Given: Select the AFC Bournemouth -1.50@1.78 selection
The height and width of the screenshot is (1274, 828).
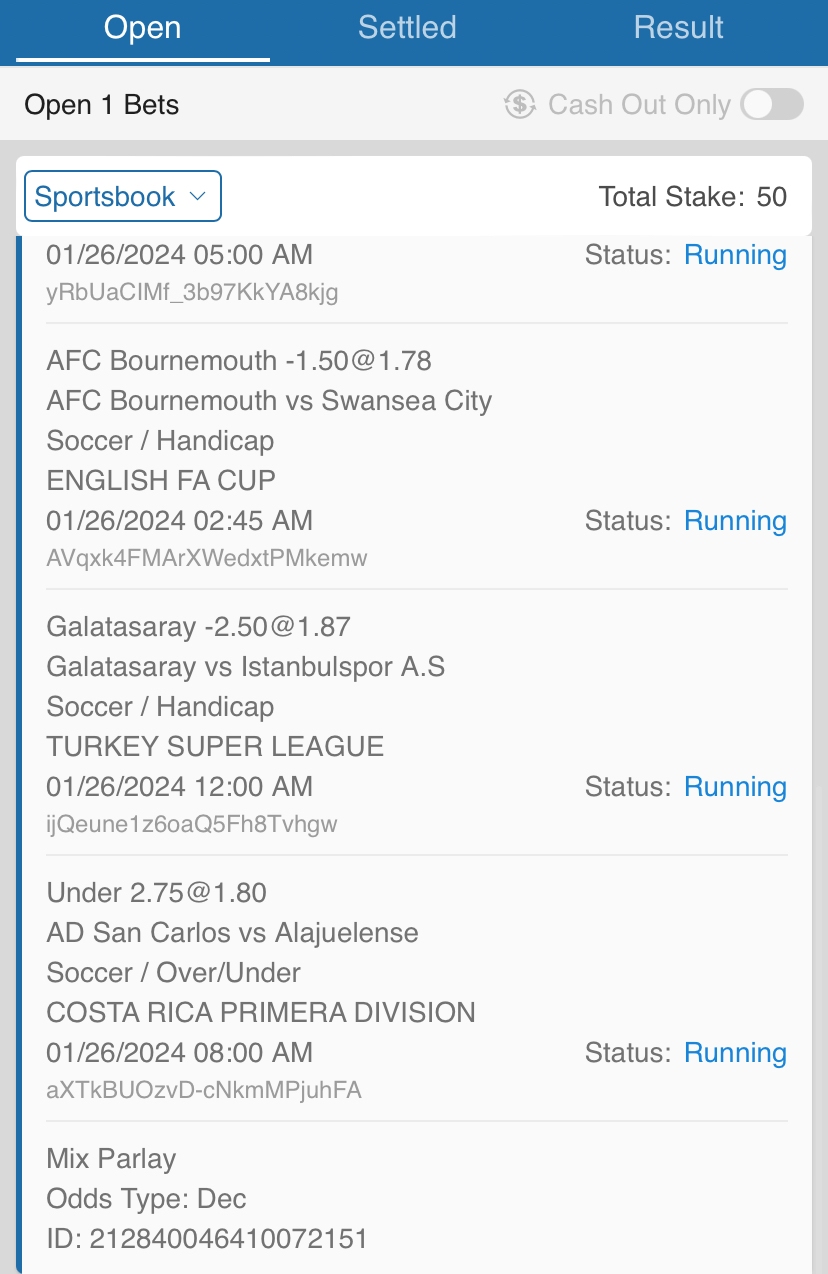Looking at the screenshot, I should pyautogui.click(x=239, y=360).
